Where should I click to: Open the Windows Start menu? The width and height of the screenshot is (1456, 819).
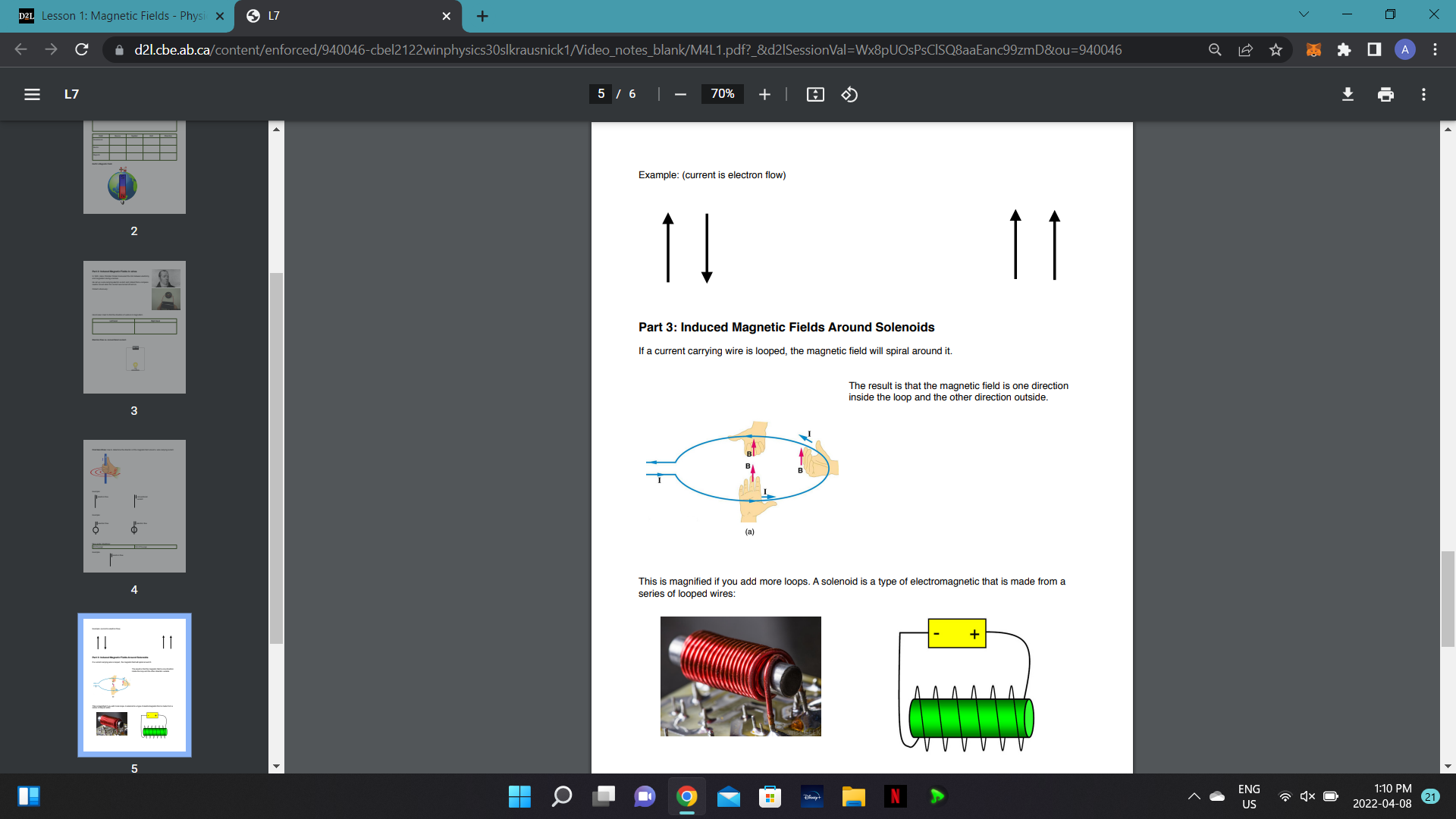click(519, 796)
